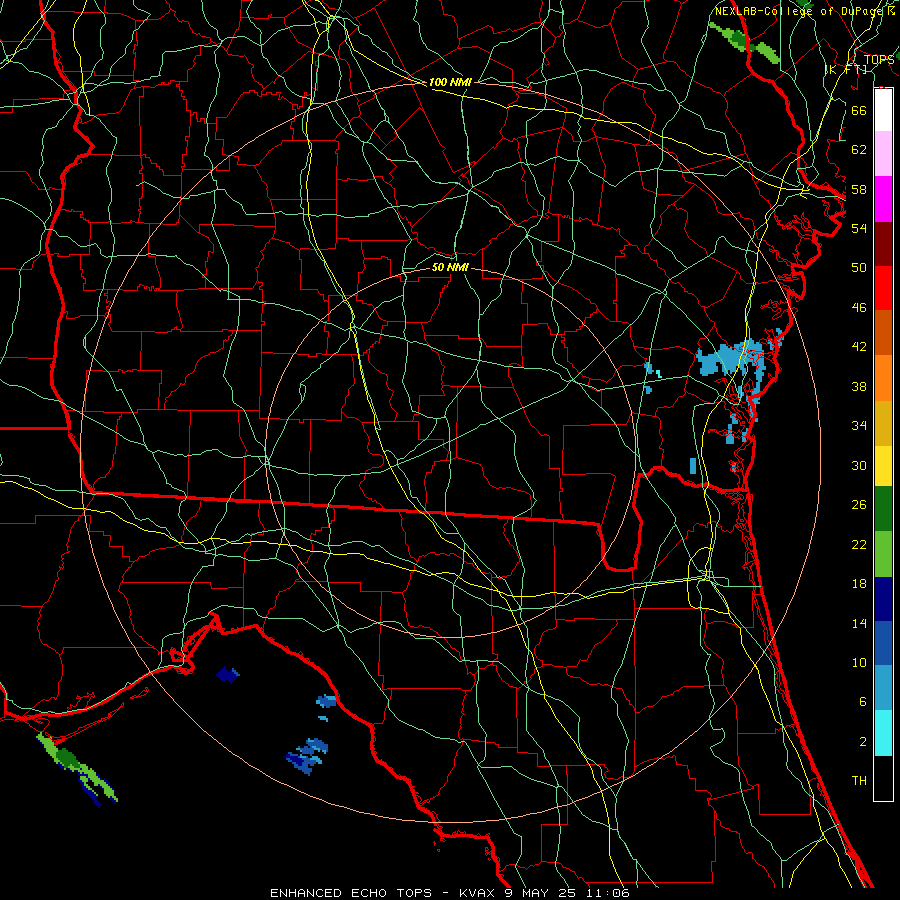Select the magenta swatch in the legend
This screenshot has width=900, height=900.
click(x=883, y=199)
